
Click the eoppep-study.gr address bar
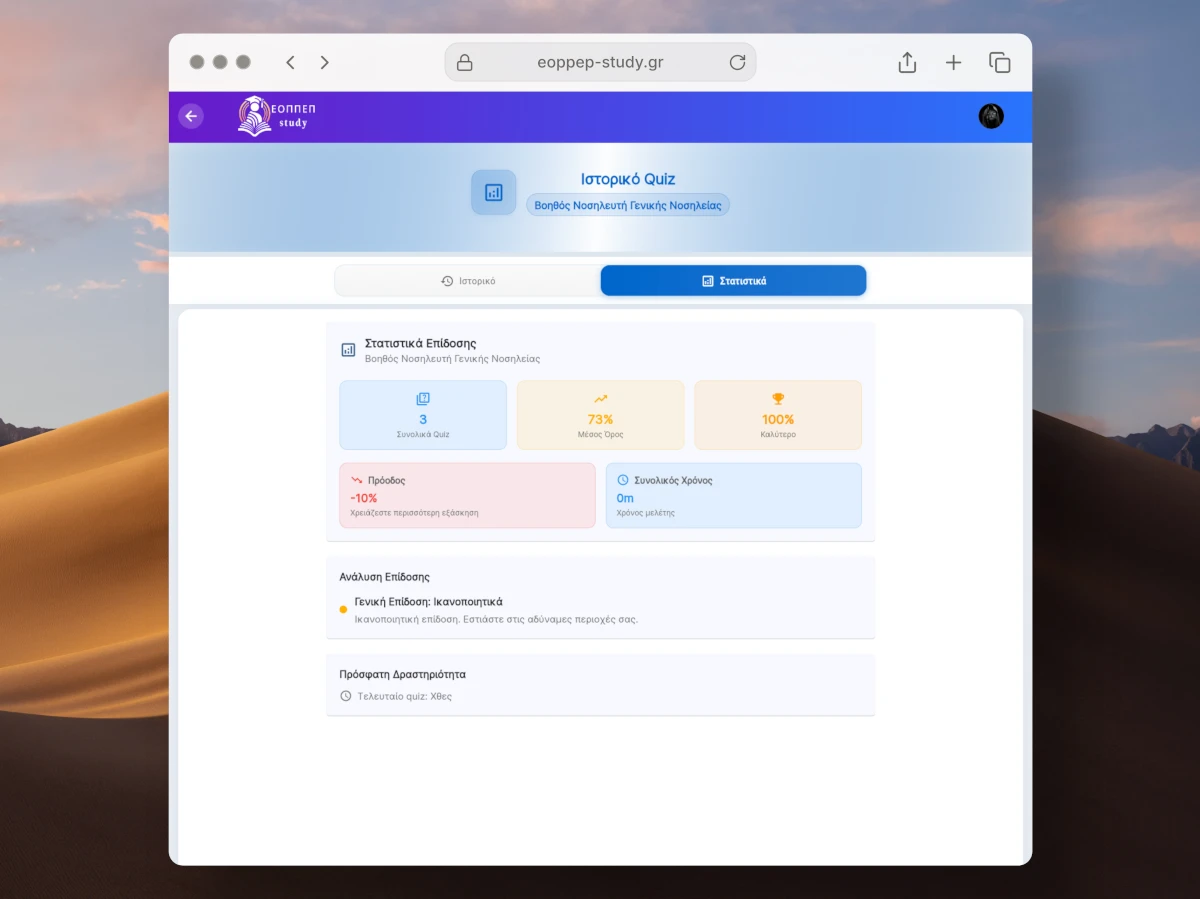tap(600, 63)
